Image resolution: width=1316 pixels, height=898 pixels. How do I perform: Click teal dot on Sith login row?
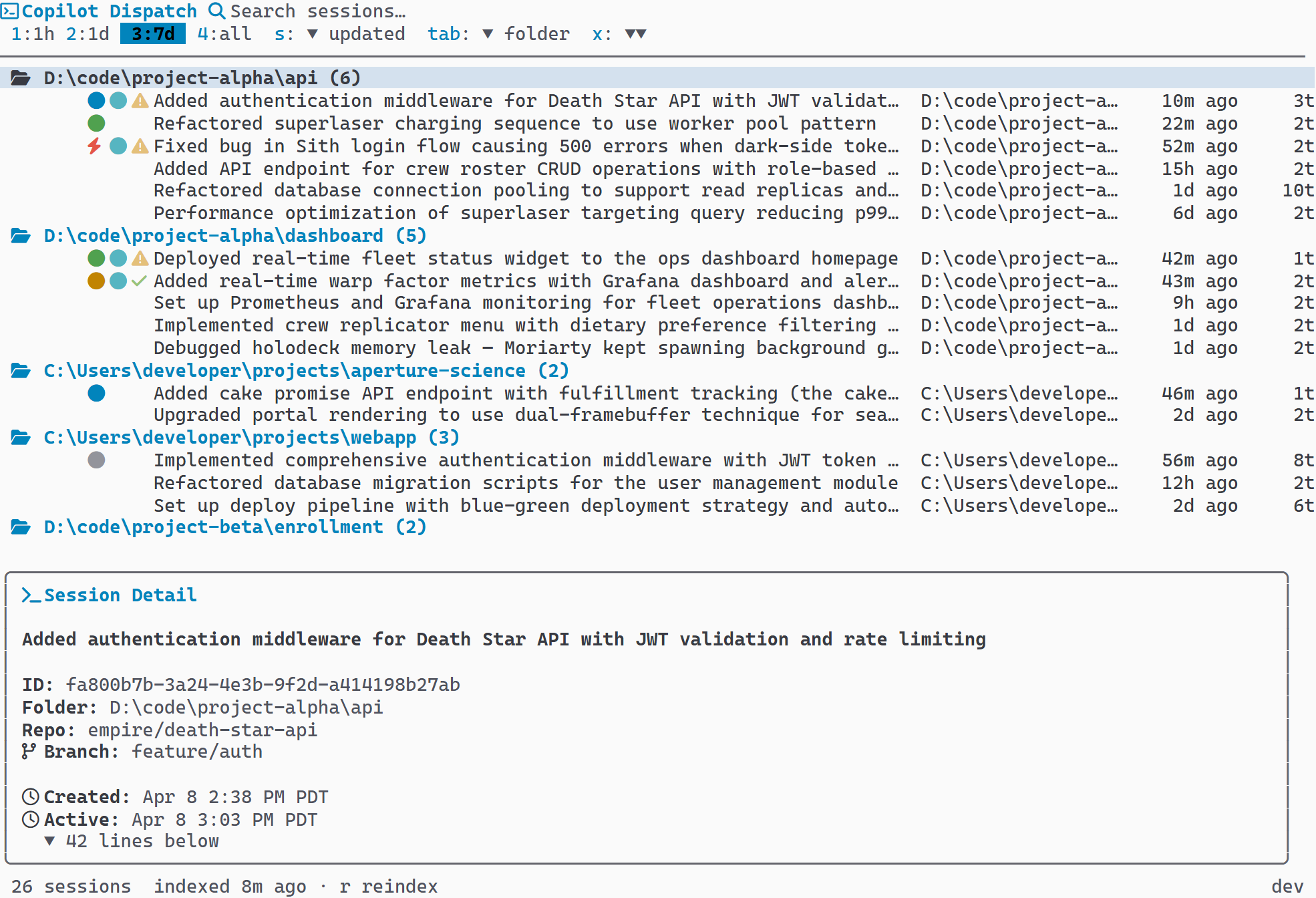tap(118, 146)
